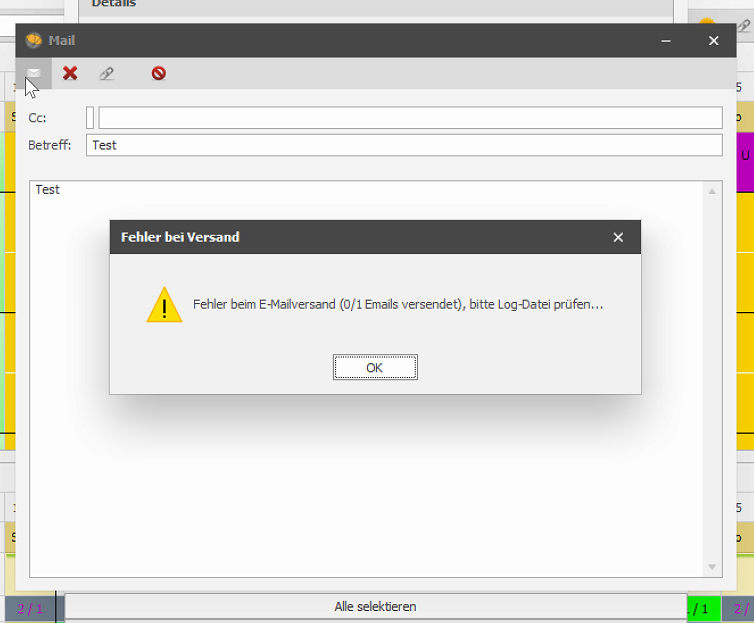754x623 pixels.
Task: Click the small selector box beside Cc
Action: coord(90,118)
